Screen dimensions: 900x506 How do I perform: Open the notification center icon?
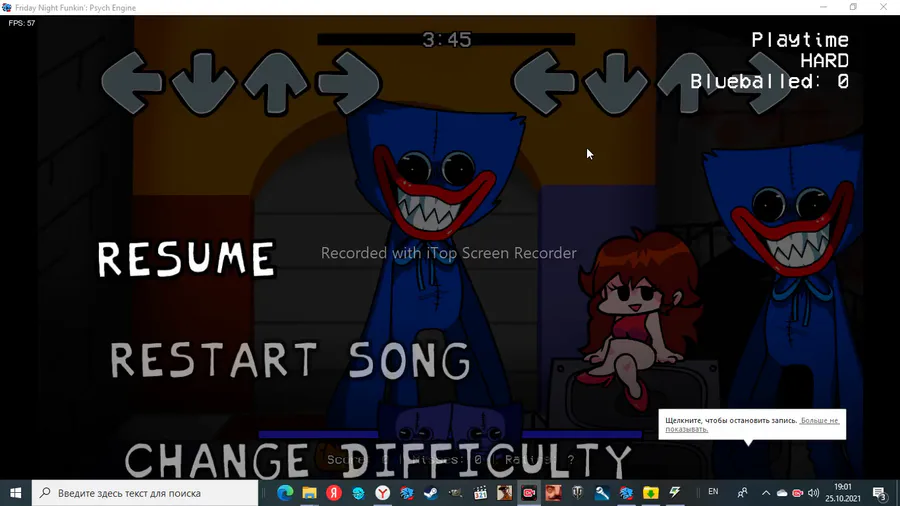pyautogui.click(x=879, y=493)
